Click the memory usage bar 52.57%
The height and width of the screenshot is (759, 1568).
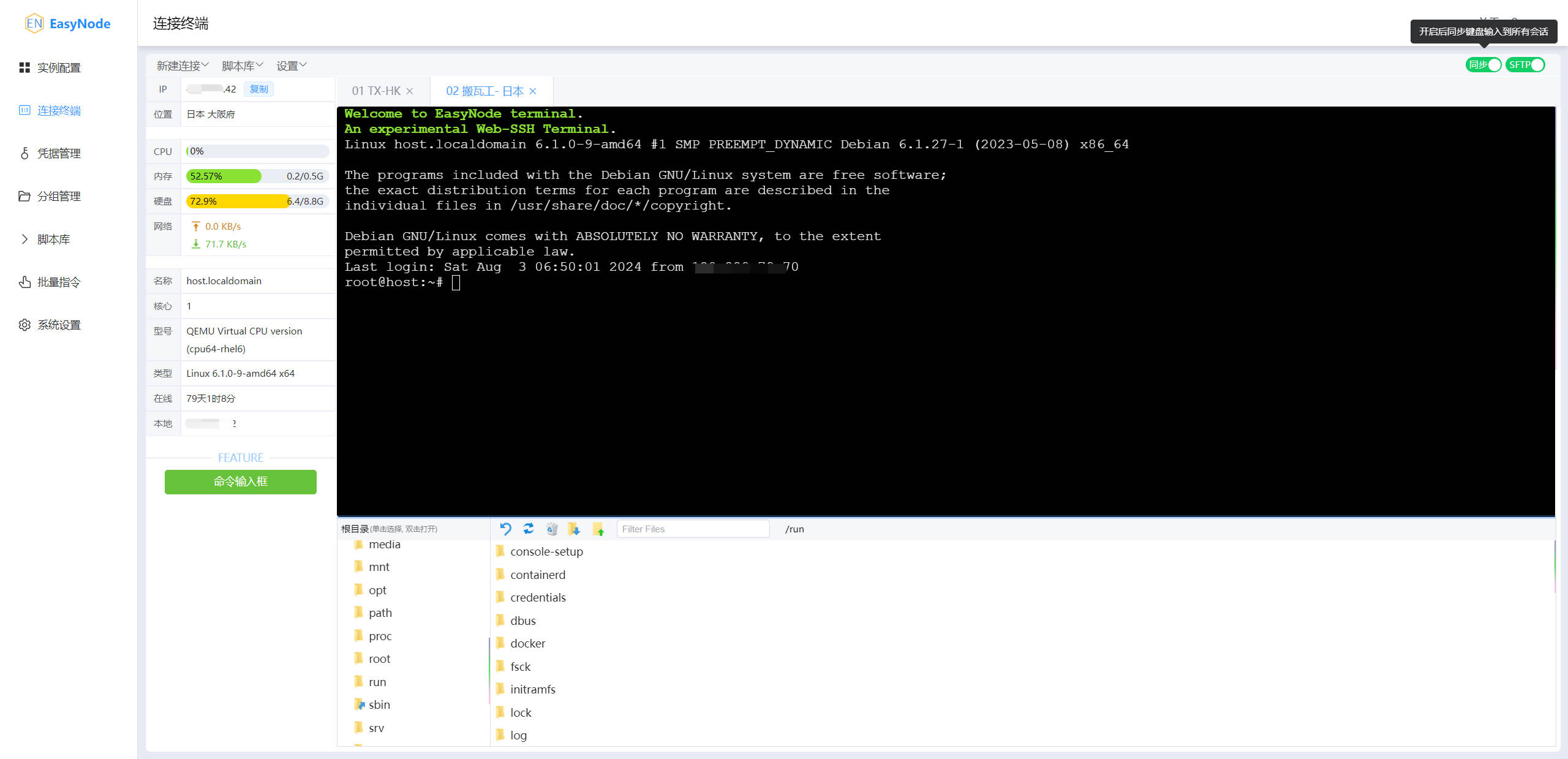pos(257,176)
